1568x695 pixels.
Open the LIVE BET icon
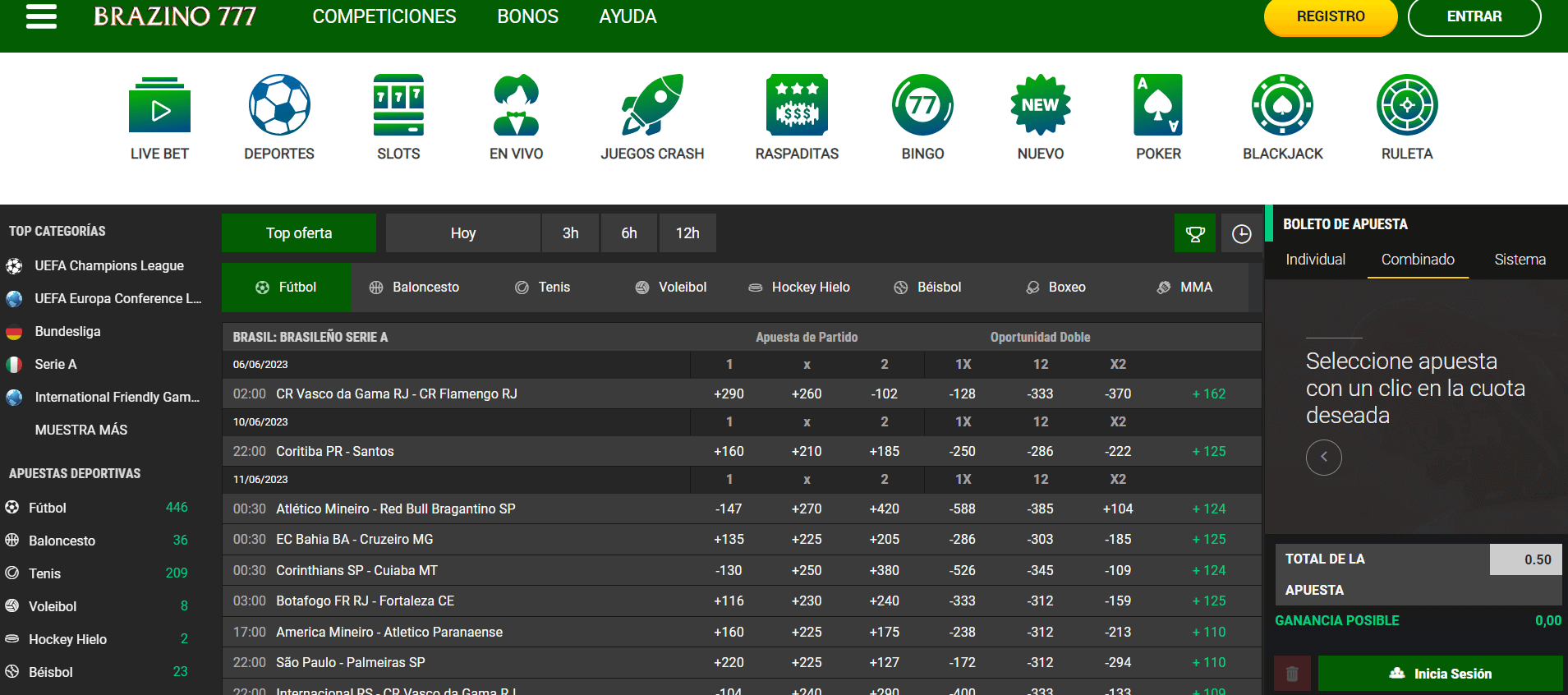(159, 105)
